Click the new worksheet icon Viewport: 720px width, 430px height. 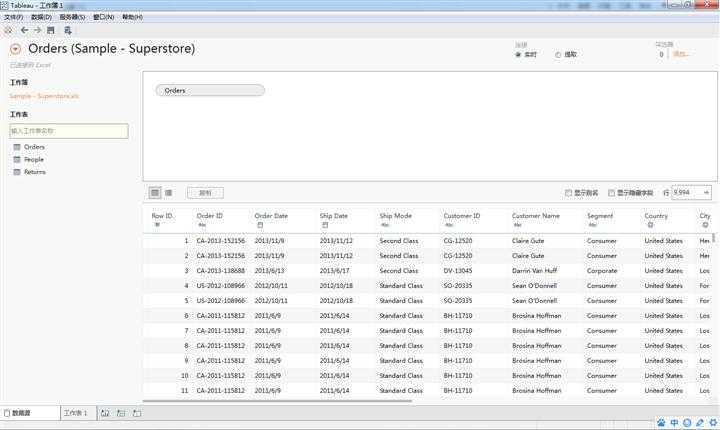(105, 413)
